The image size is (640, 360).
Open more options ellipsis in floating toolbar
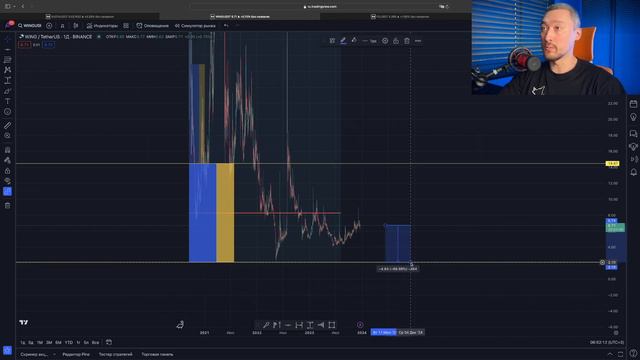418,41
